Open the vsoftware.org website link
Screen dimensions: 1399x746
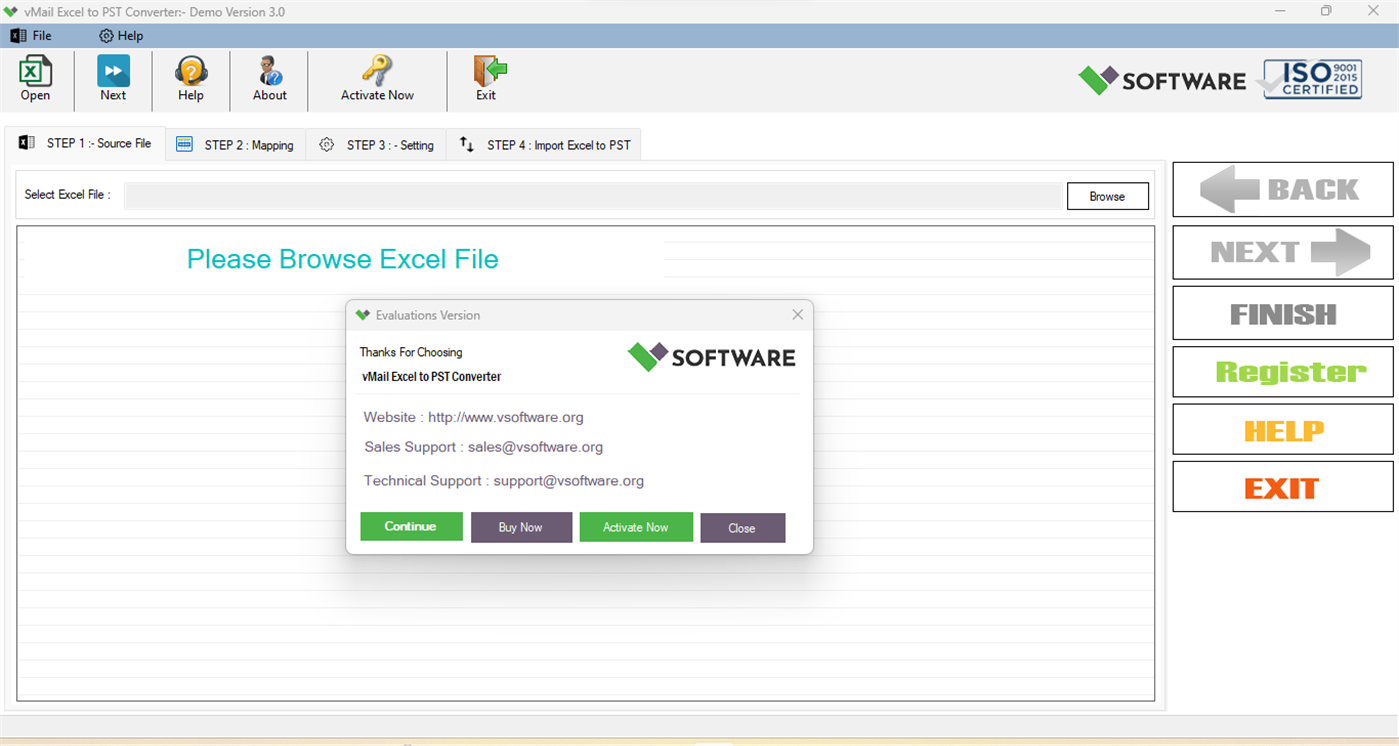(505, 417)
